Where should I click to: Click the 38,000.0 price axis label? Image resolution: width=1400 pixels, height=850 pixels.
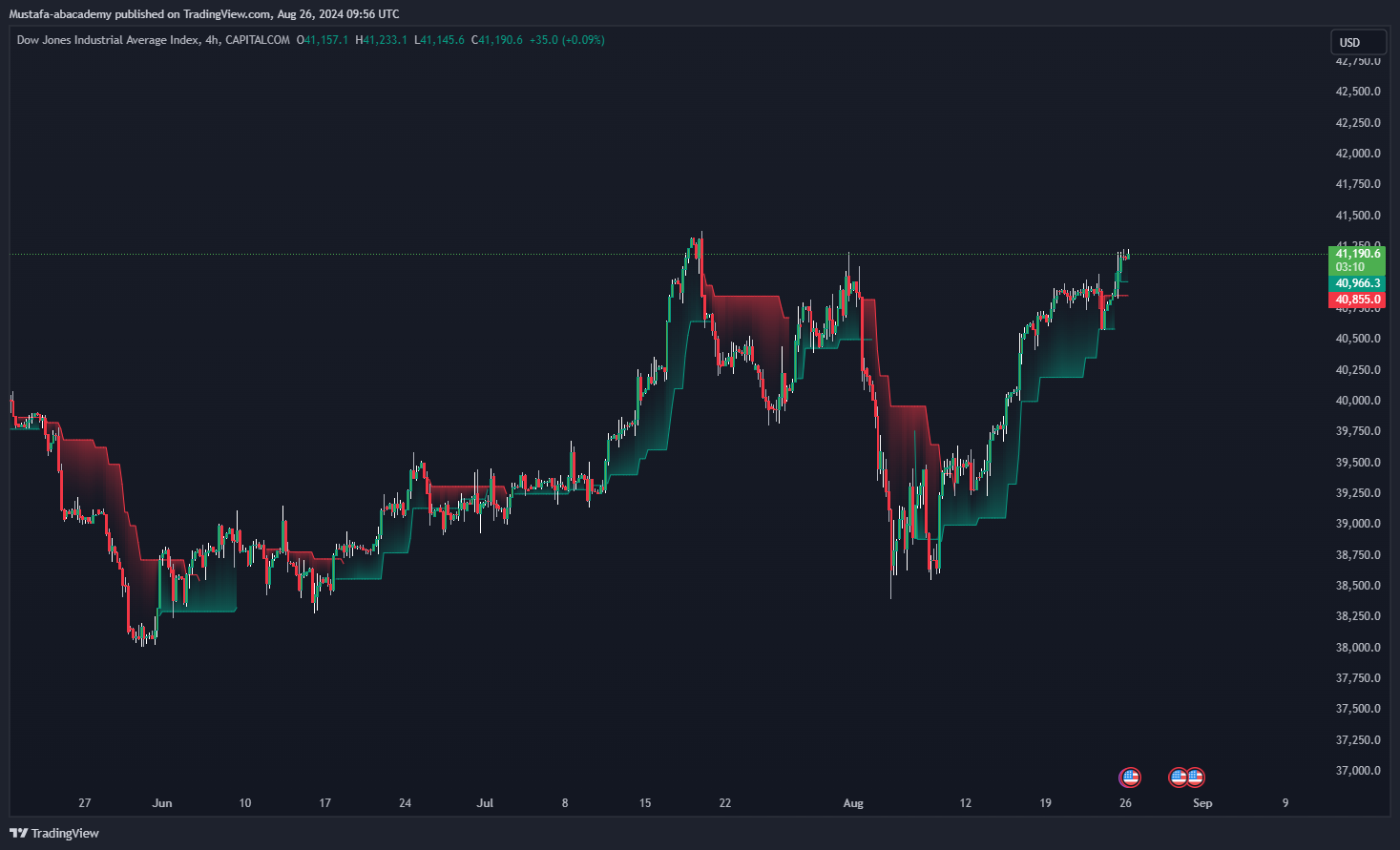pyautogui.click(x=1358, y=648)
